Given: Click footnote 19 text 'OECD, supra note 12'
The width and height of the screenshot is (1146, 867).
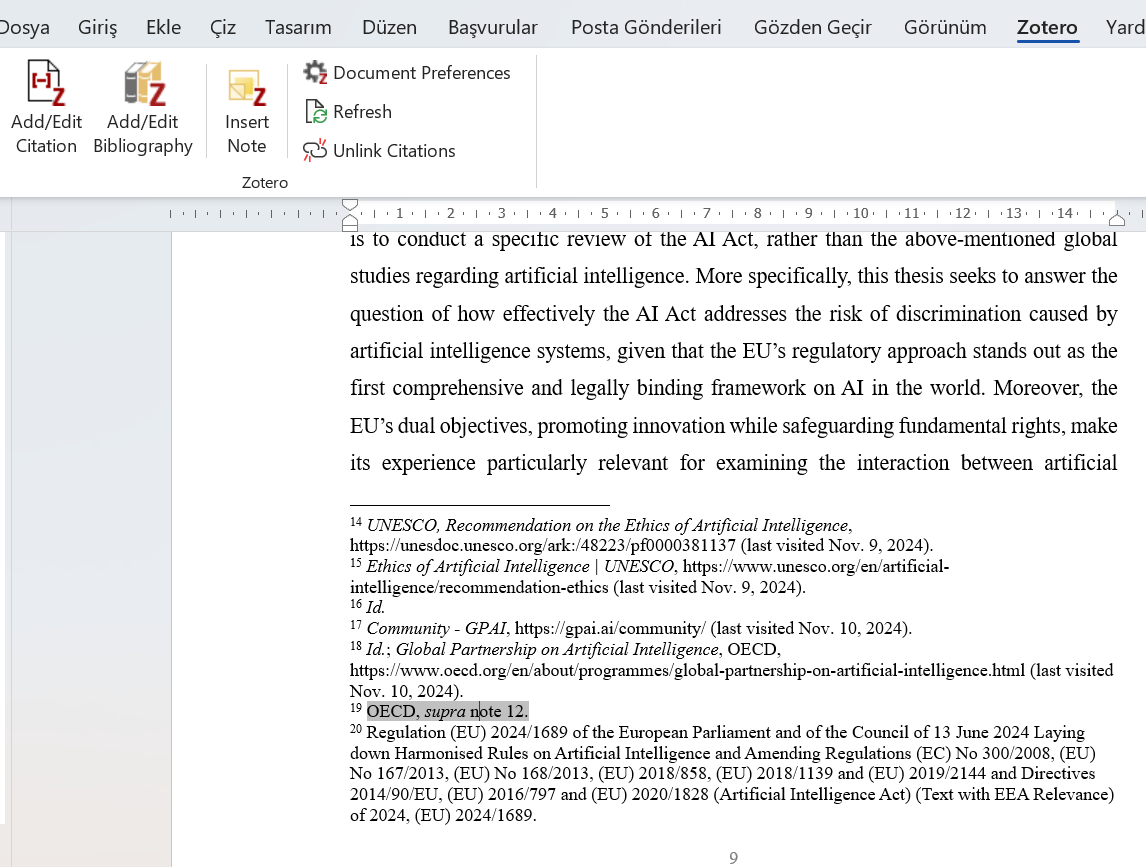Looking at the screenshot, I should (x=447, y=711).
